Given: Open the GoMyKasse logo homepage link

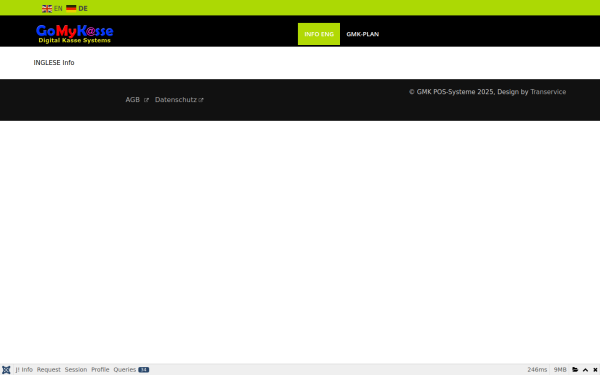Looking at the screenshot, I should (75, 34).
